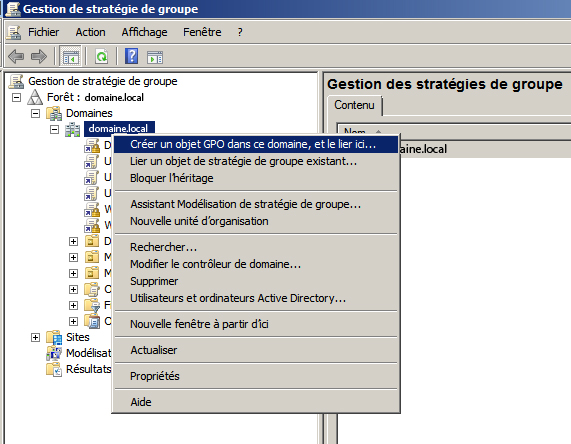Click the green Refresh toolbar icon

click(102, 57)
